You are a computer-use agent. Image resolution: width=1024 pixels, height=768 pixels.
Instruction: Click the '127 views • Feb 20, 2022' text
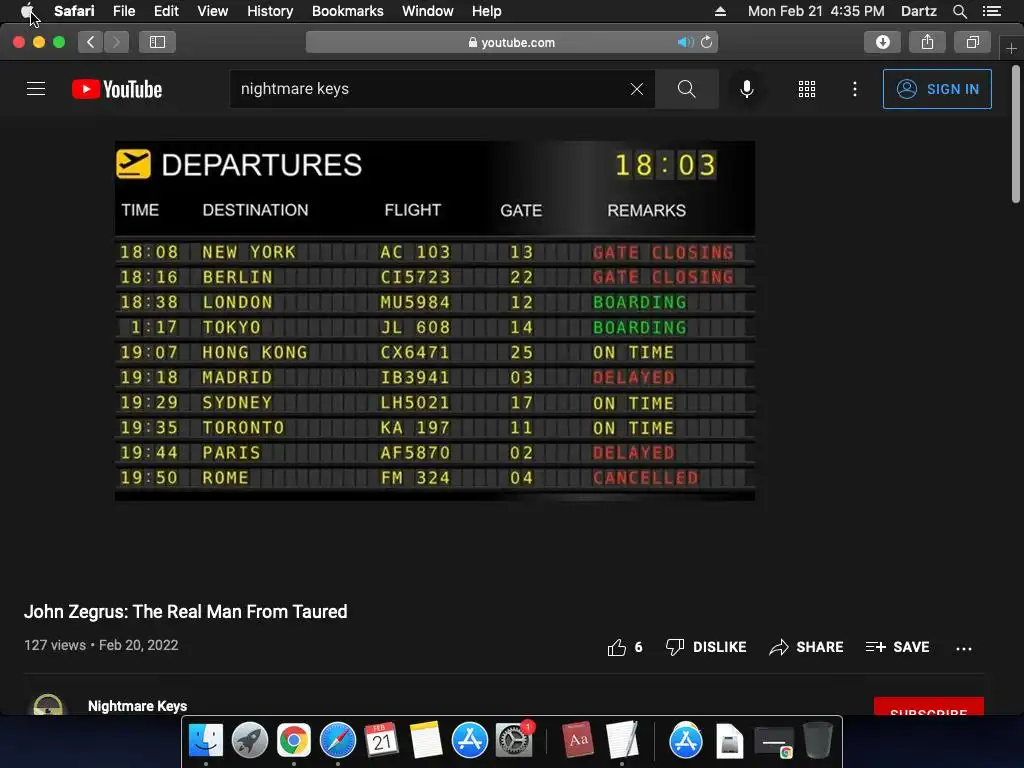tap(101, 645)
